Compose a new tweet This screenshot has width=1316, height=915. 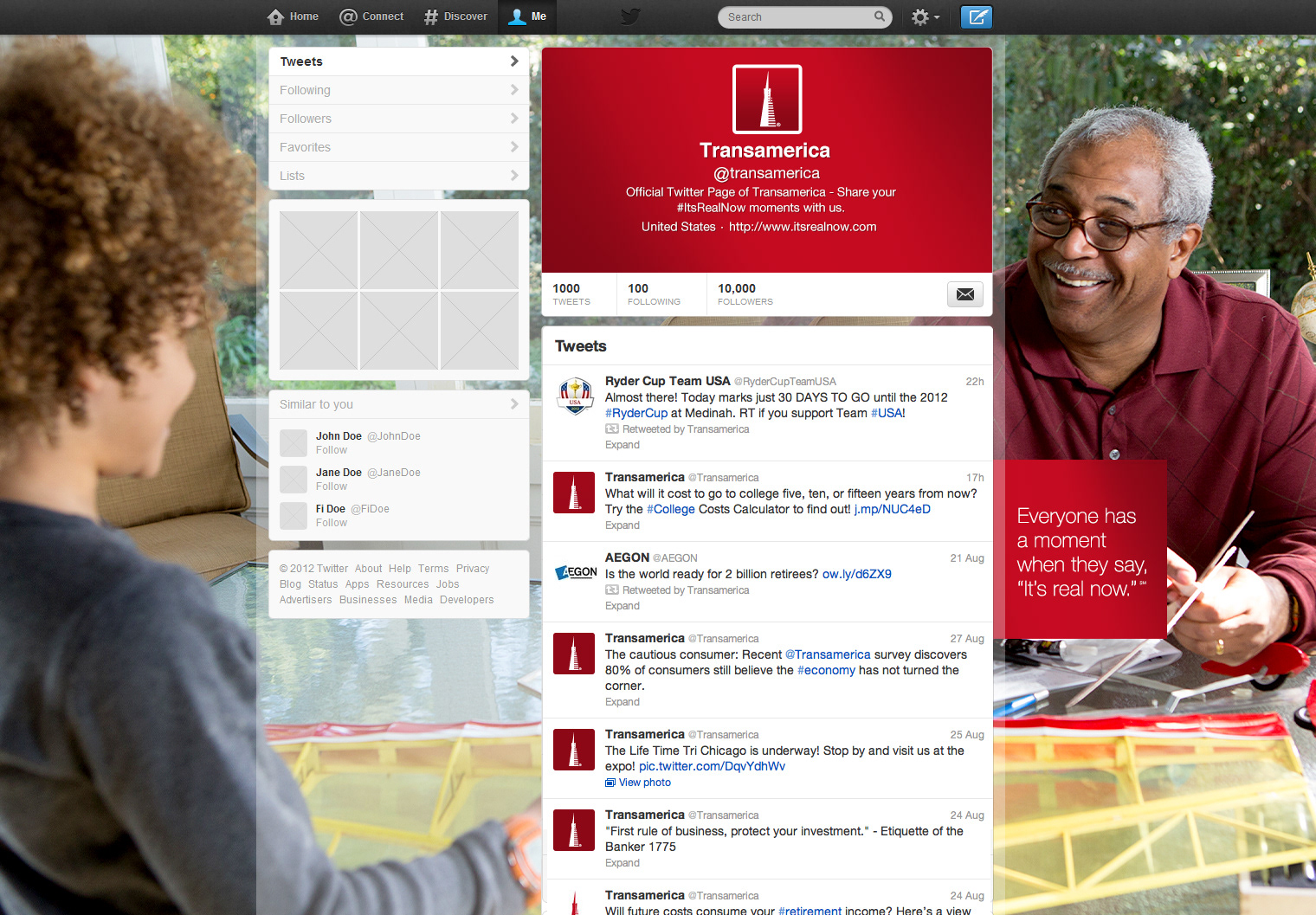pyautogui.click(x=977, y=16)
